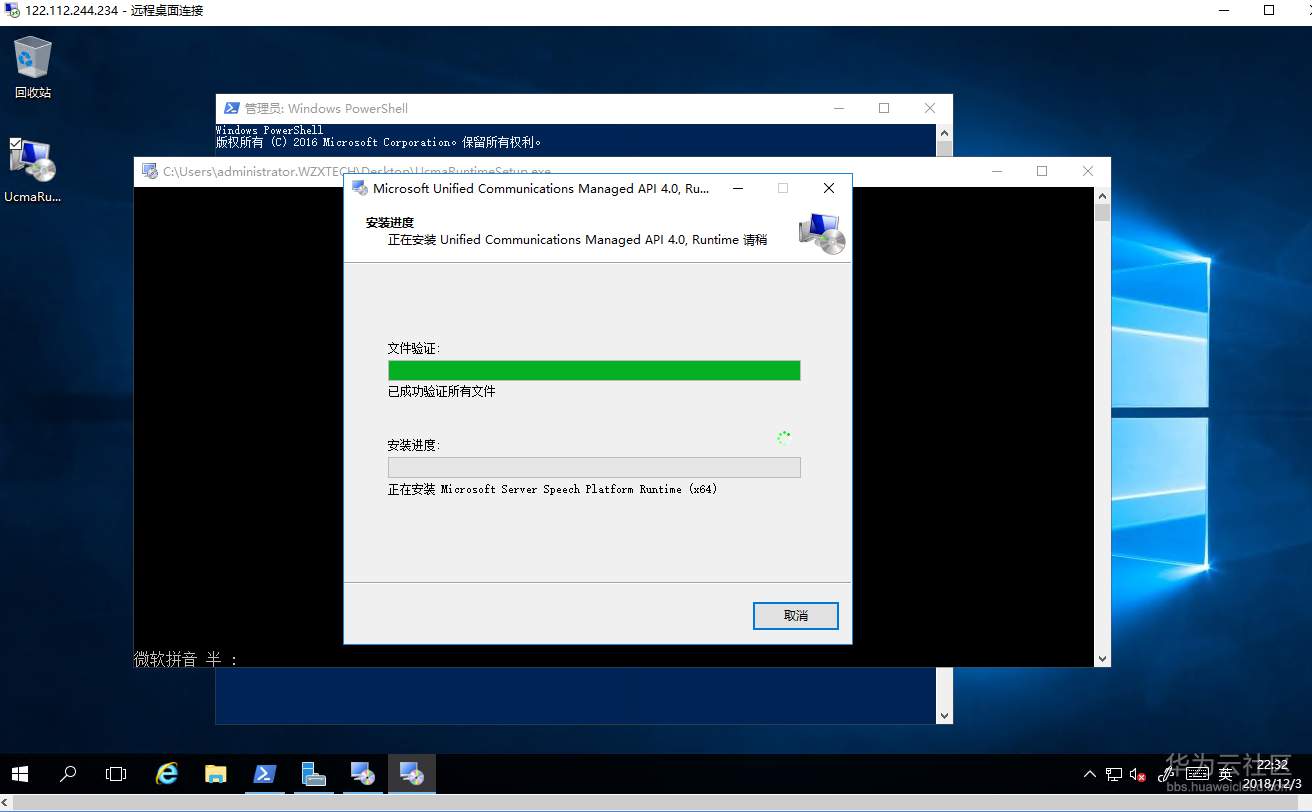Click the bold 安装进度 heading in the installer
This screenshot has width=1312, height=812.
pos(390,222)
